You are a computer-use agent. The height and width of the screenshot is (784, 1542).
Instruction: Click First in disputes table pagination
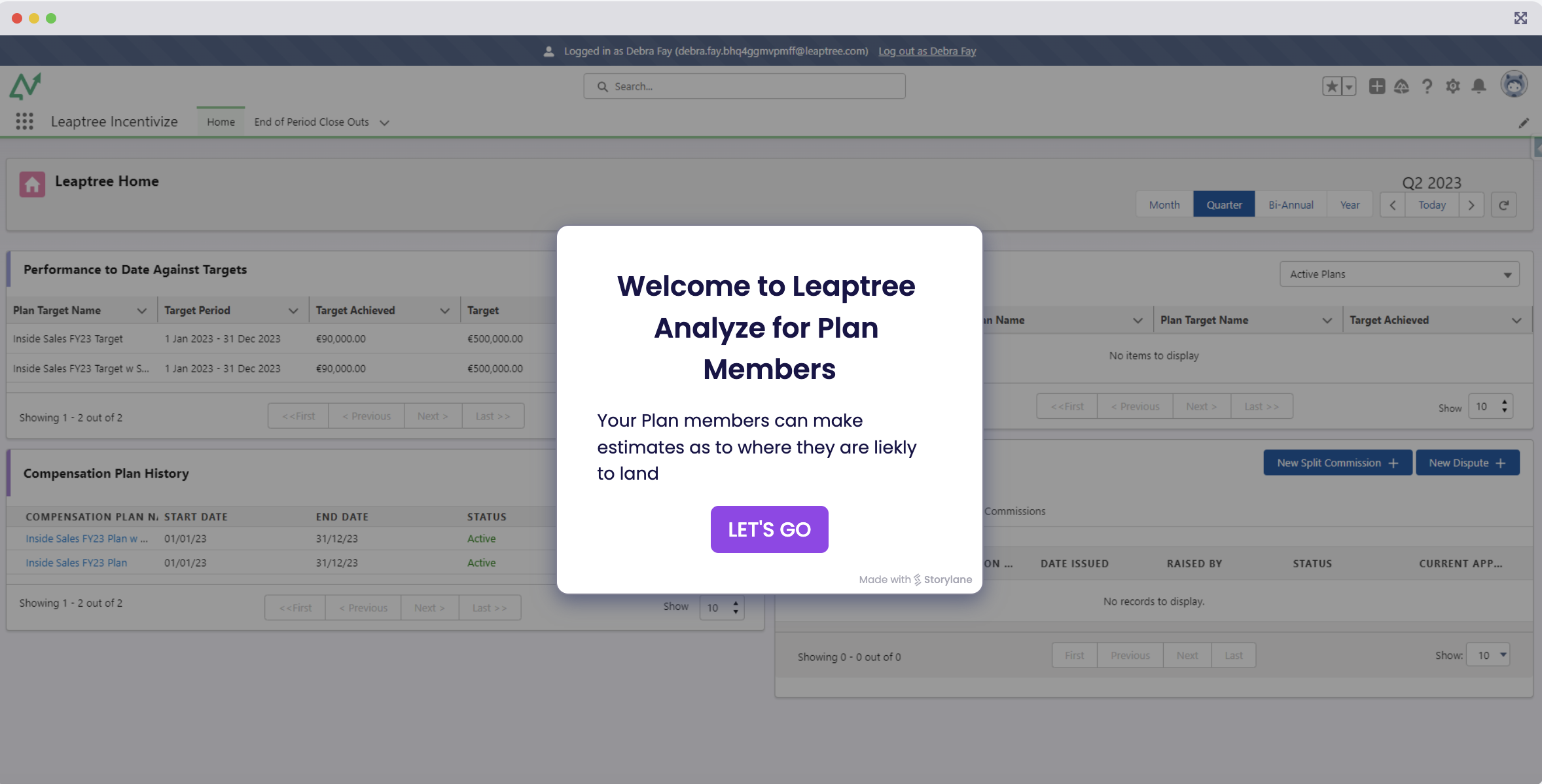coord(1074,655)
